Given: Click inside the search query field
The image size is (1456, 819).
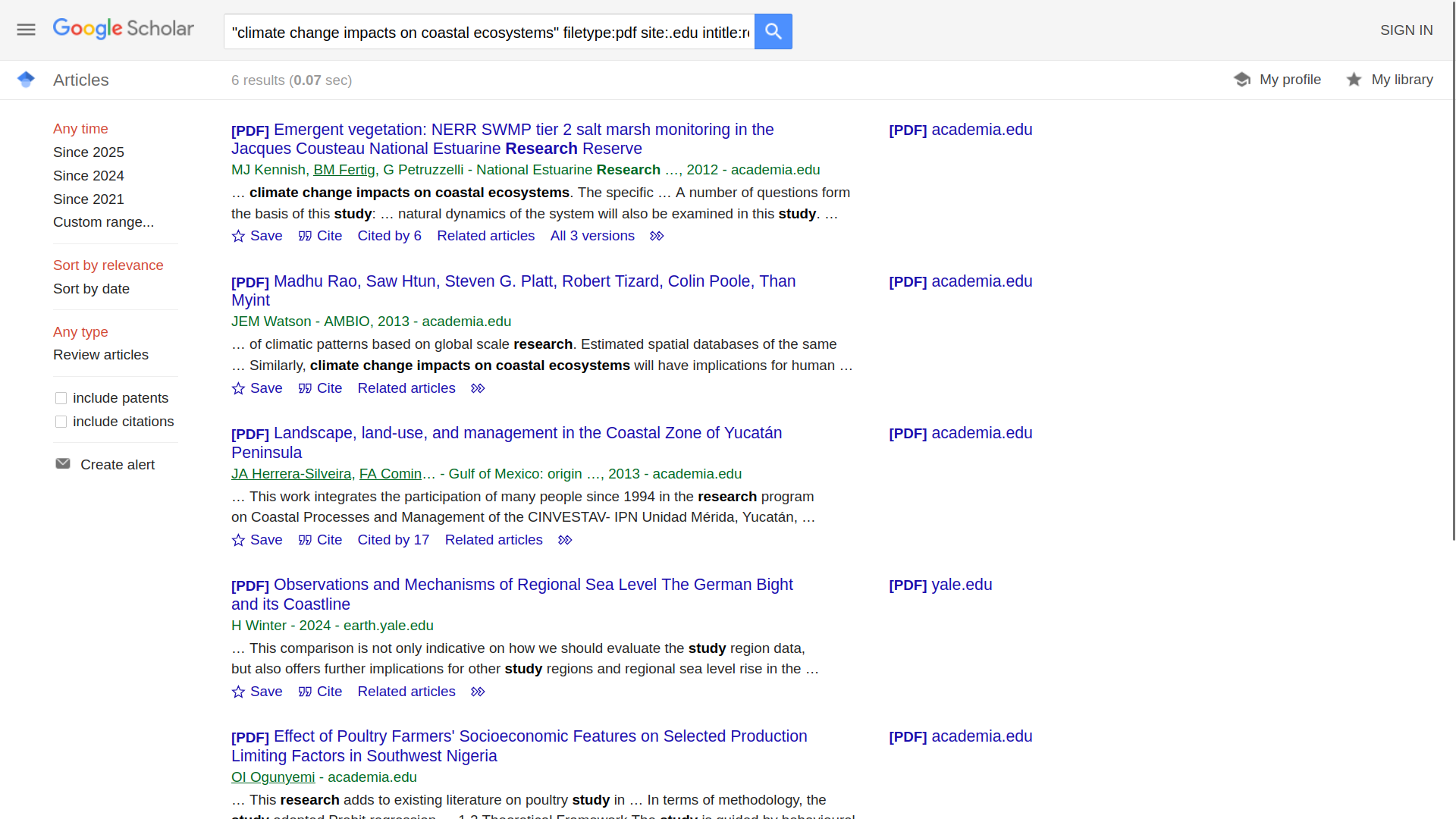Looking at the screenshot, I should click(x=489, y=32).
